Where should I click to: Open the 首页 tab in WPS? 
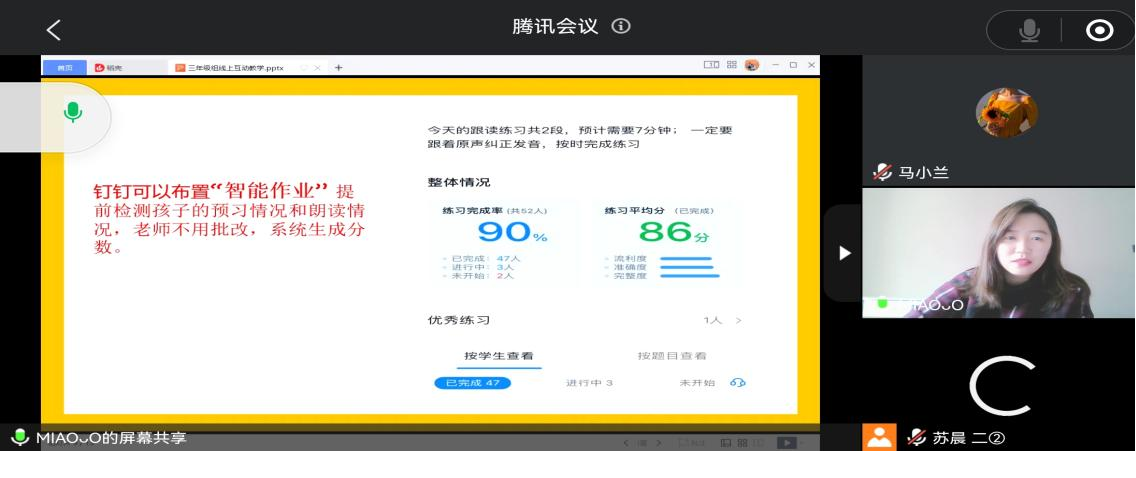tap(64, 67)
